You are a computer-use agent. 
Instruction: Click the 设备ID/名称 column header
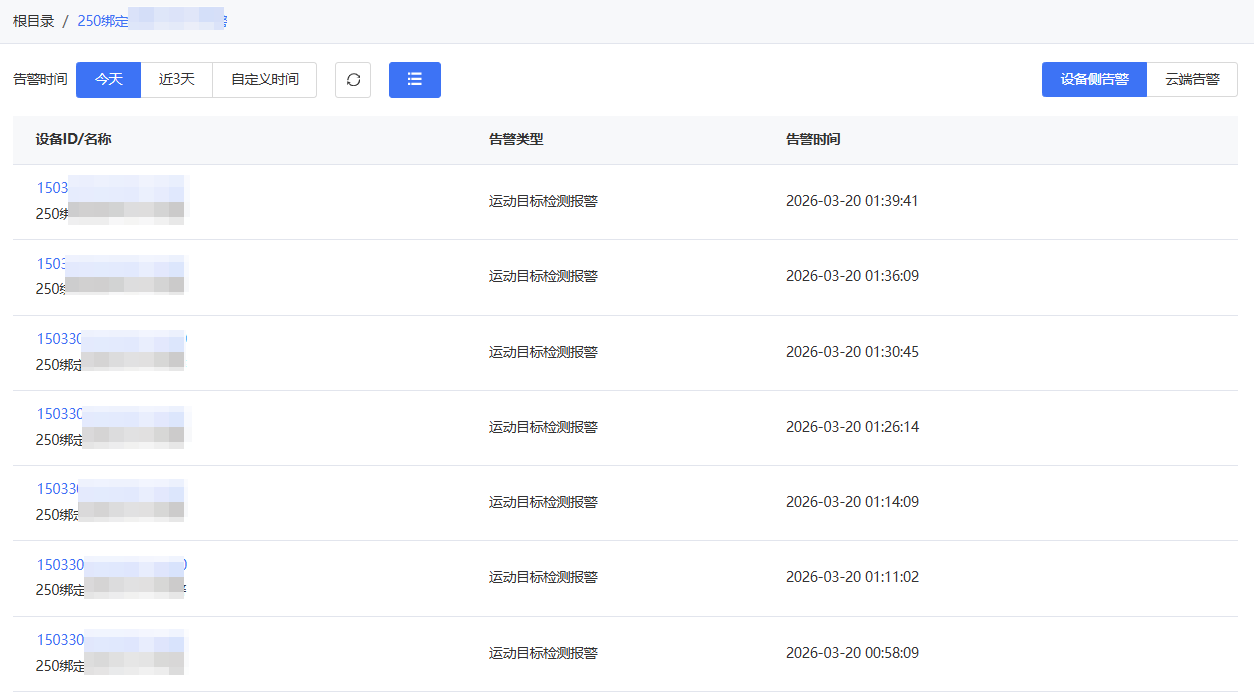pyautogui.click(x=73, y=140)
